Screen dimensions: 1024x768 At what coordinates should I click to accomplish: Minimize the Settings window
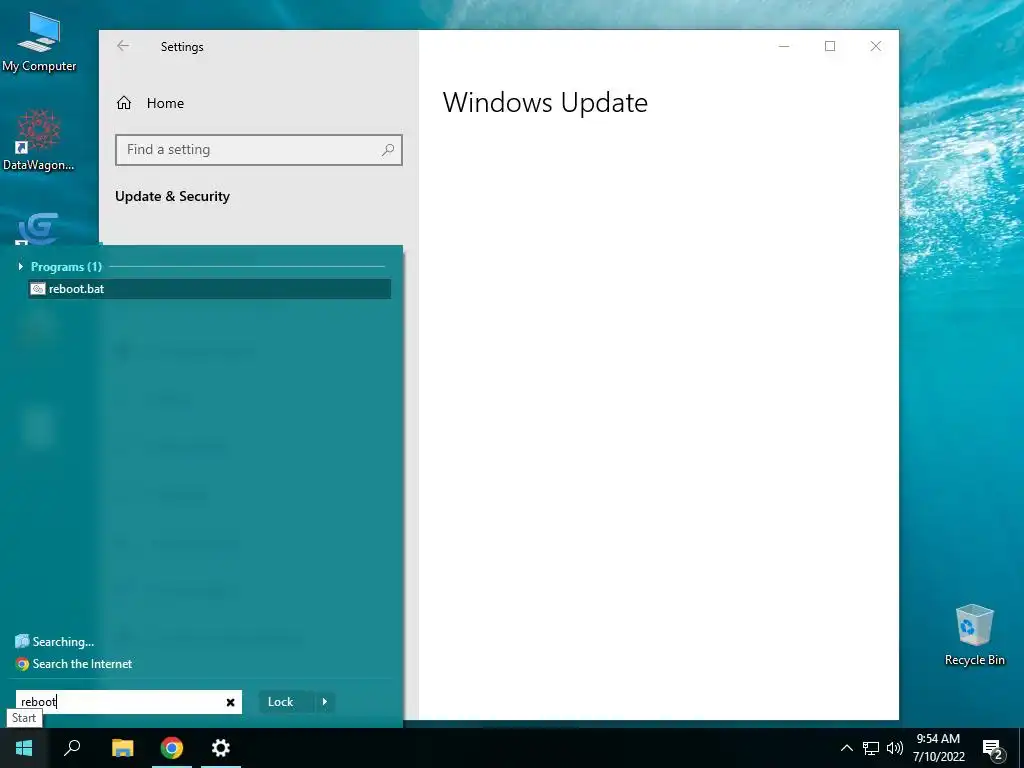784,46
